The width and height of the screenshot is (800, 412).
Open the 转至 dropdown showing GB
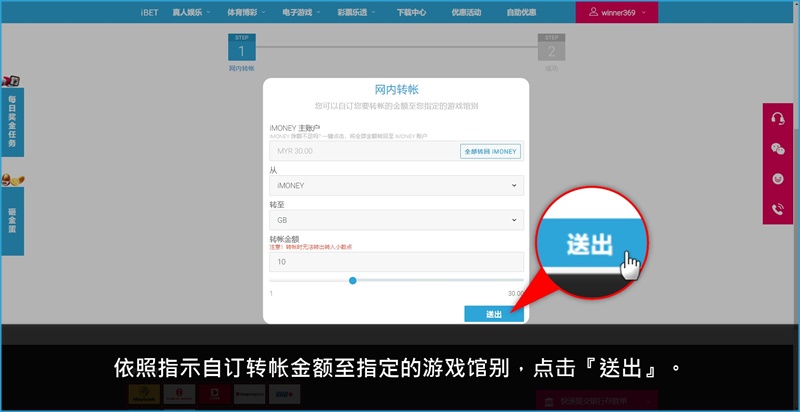coord(396,220)
